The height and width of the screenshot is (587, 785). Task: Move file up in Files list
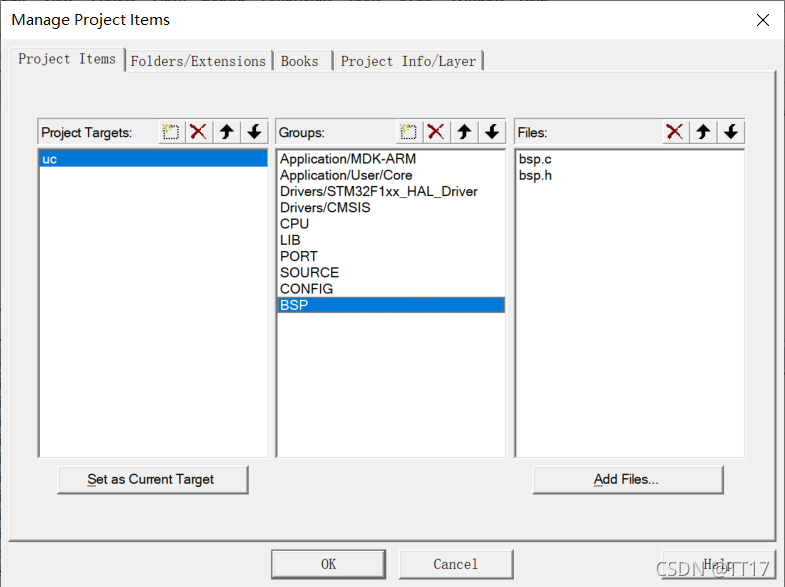coord(703,132)
